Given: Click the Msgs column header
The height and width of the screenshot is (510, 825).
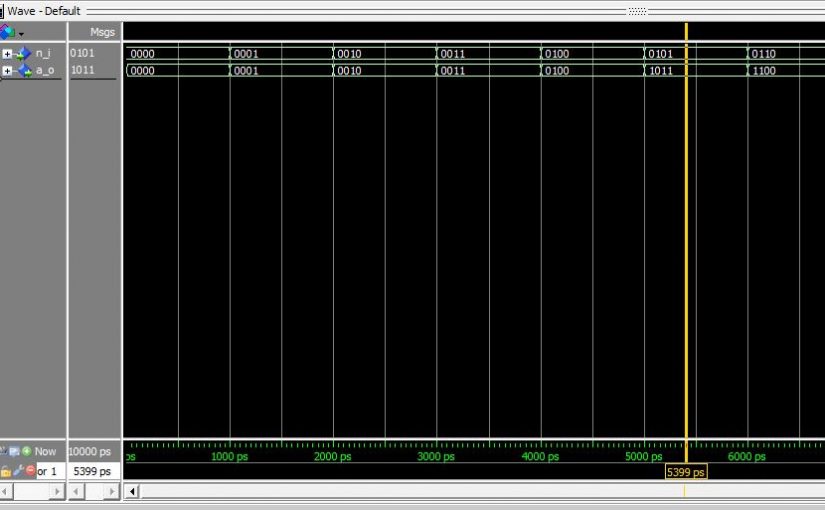Looking at the screenshot, I should point(102,32).
